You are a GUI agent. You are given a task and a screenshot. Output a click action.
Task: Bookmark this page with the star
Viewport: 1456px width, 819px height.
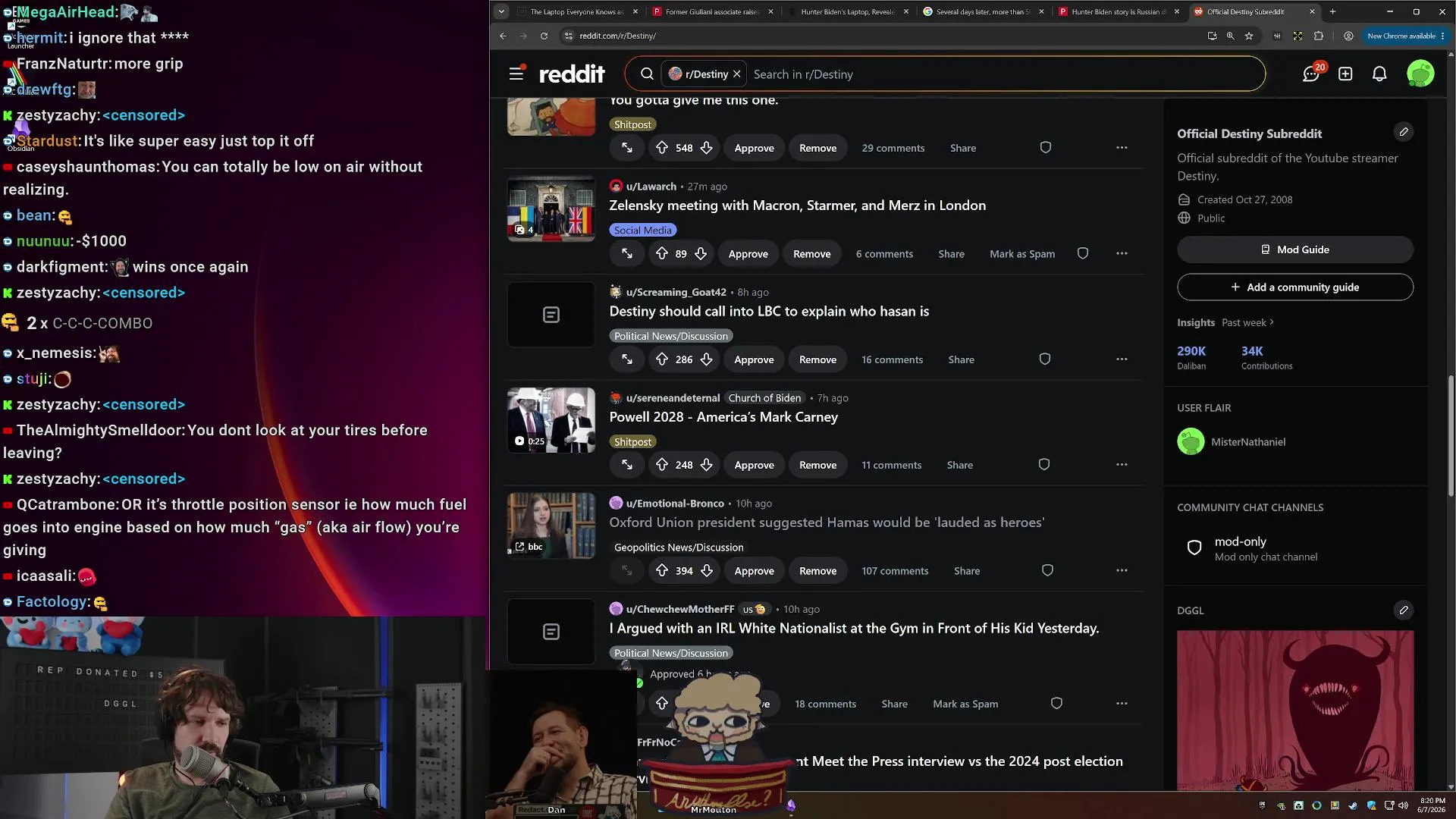tap(1249, 36)
